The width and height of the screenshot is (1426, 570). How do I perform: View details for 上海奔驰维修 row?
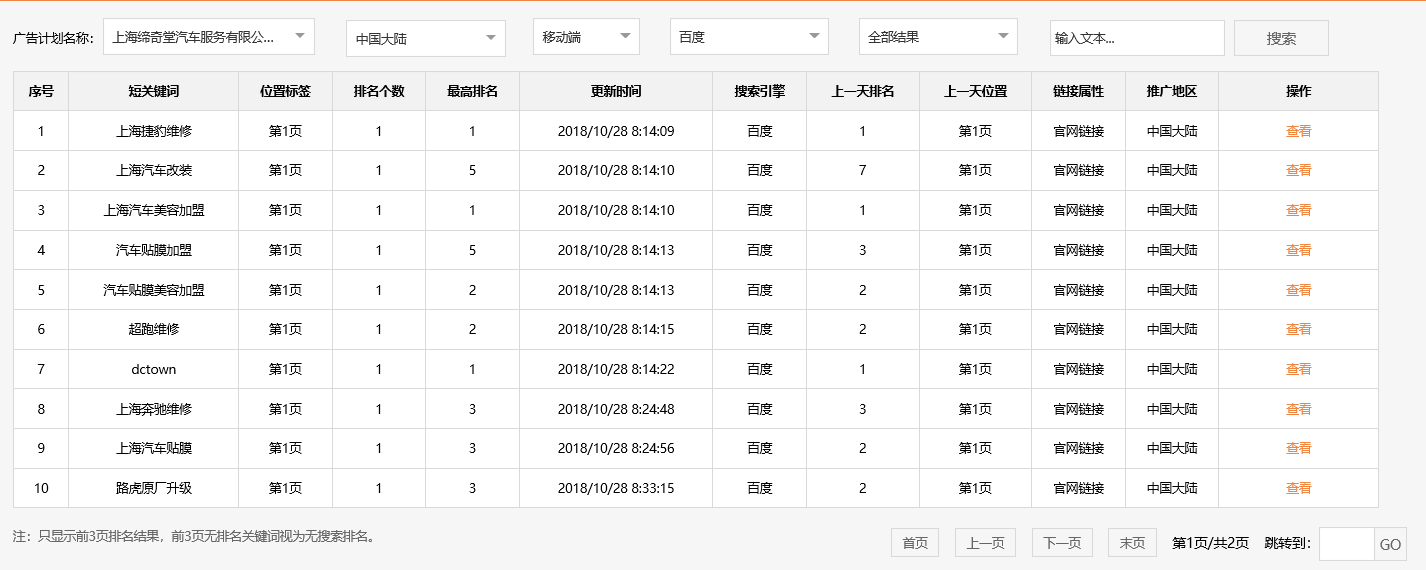[1298, 409]
